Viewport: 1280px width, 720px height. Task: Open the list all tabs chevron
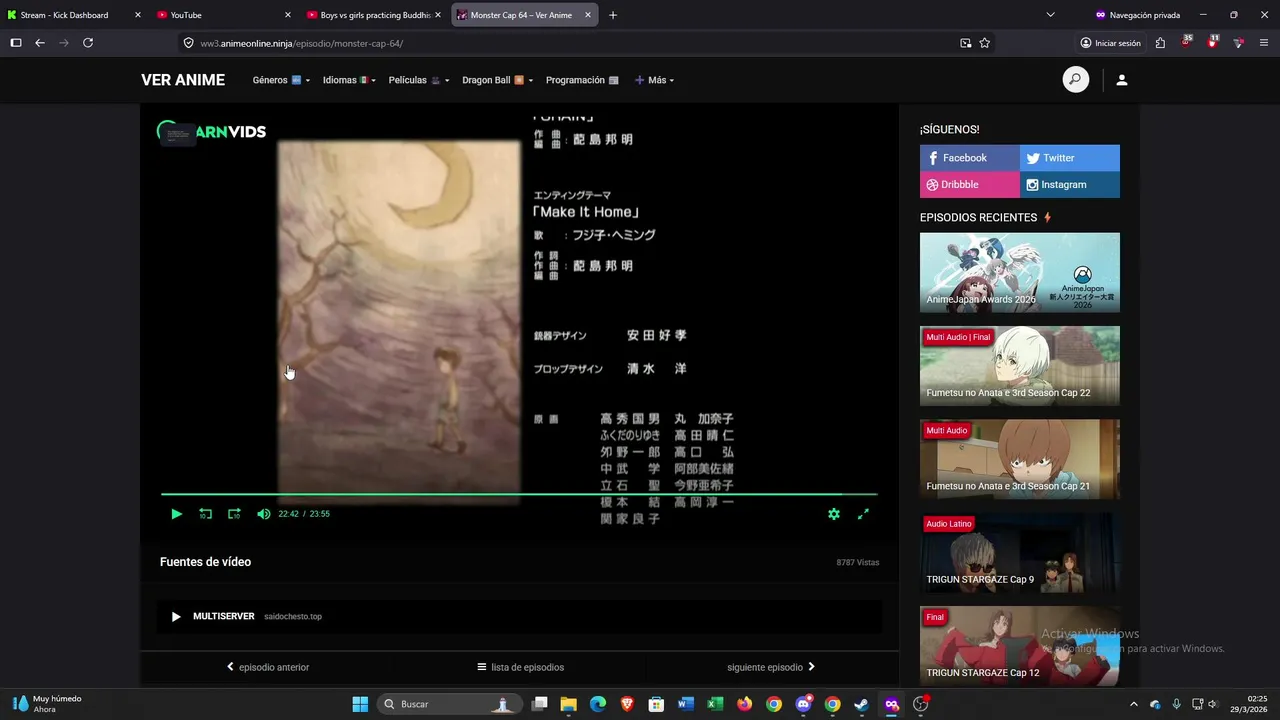pyautogui.click(x=1050, y=15)
